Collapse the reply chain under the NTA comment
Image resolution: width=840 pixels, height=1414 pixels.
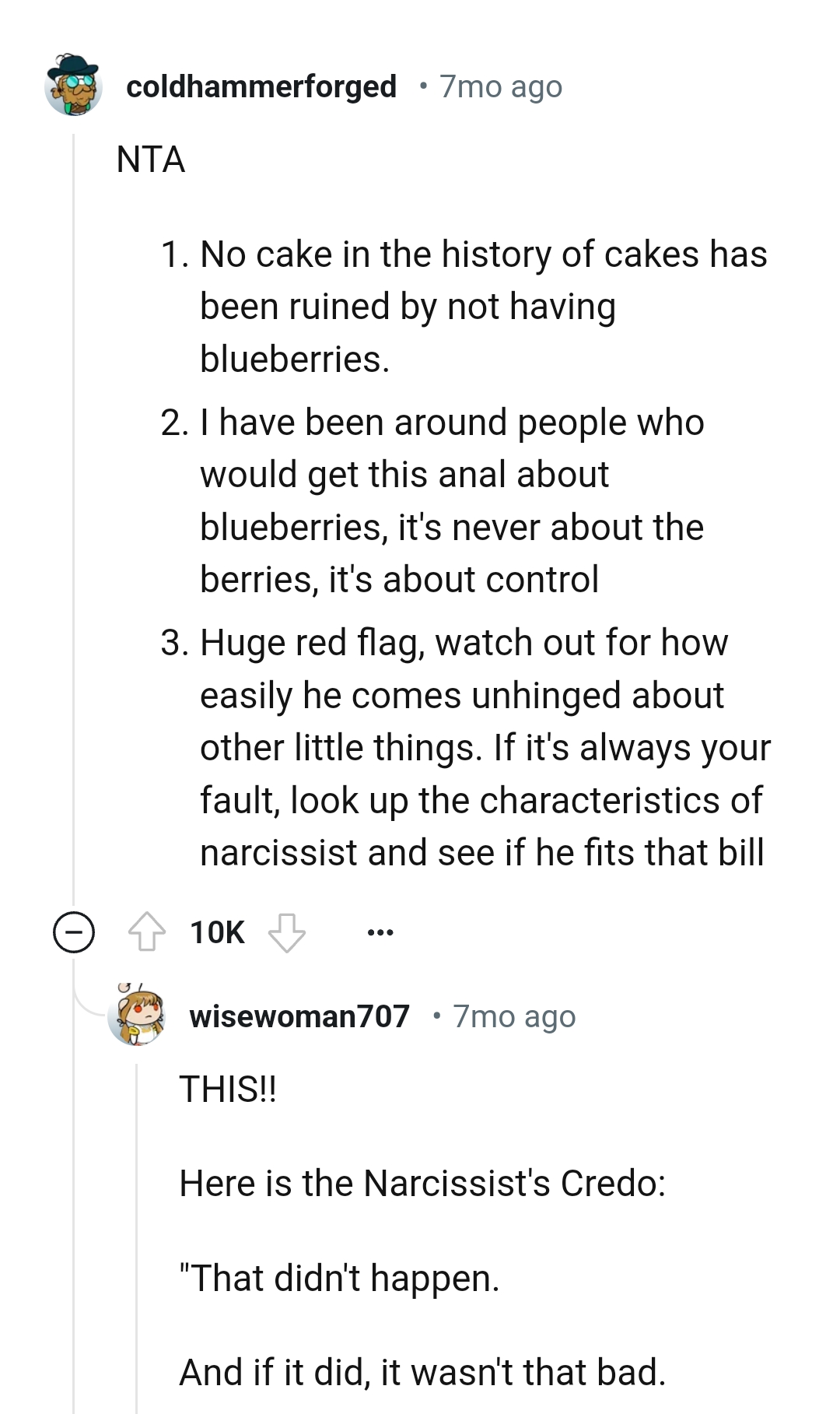[x=72, y=932]
